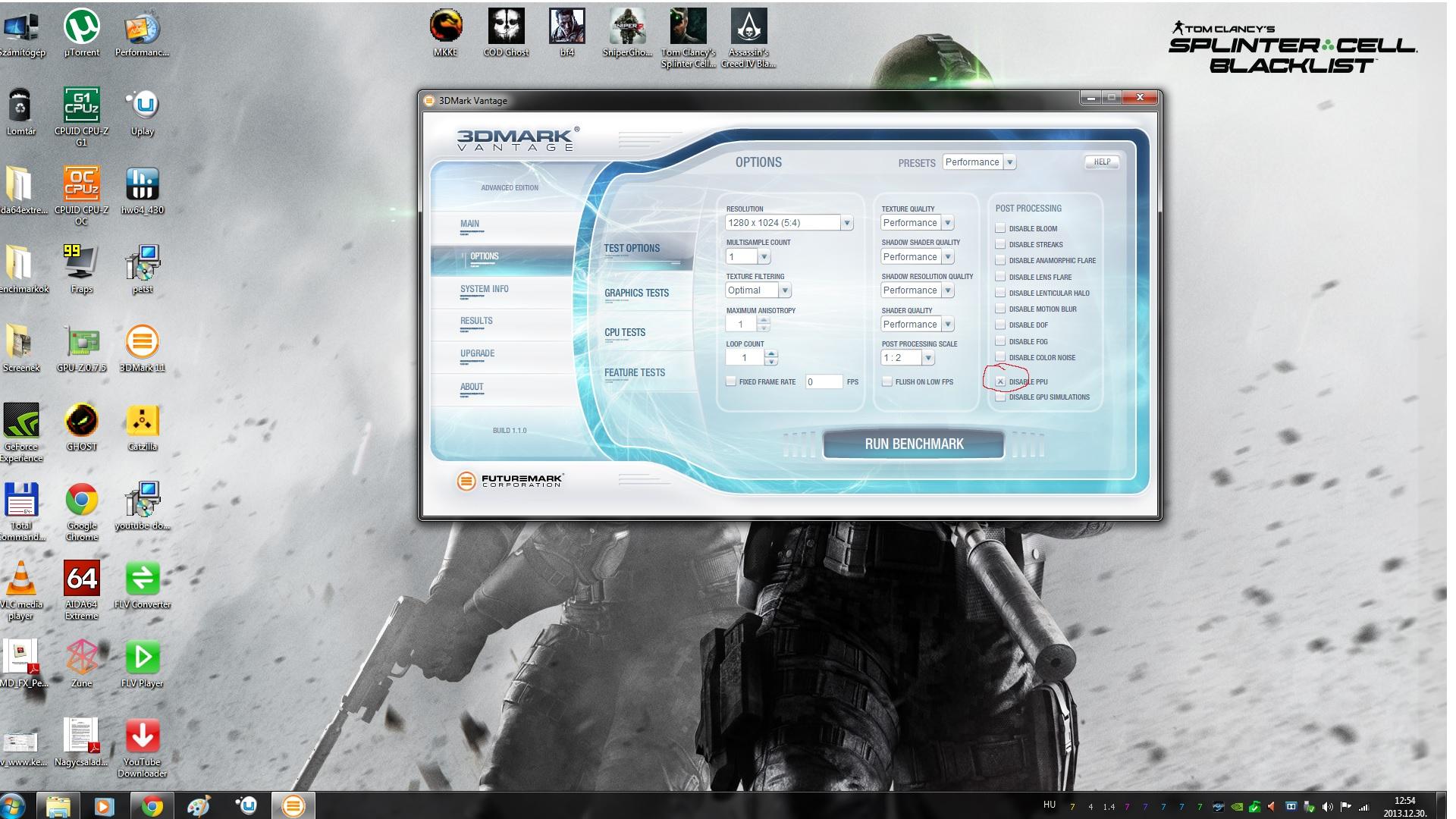
Task: Open the GPU-Z.0.7.5 desktop icon
Action: [x=82, y=349]
